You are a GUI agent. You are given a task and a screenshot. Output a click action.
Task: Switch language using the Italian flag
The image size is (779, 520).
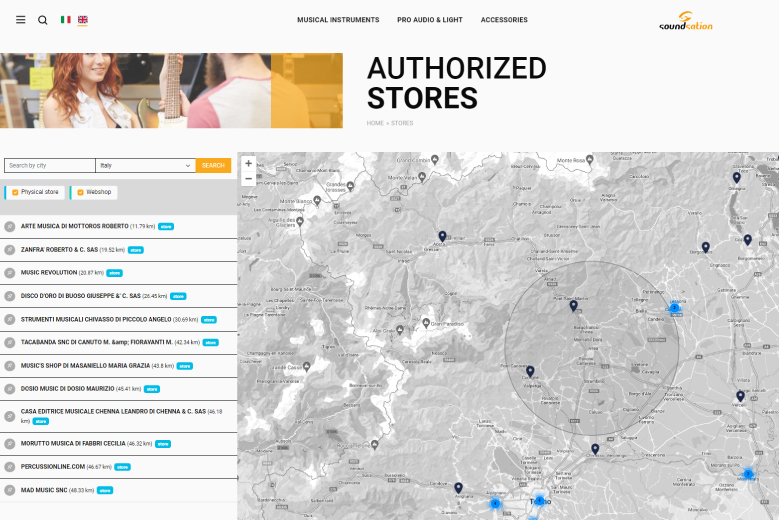[x=66, y=19]
